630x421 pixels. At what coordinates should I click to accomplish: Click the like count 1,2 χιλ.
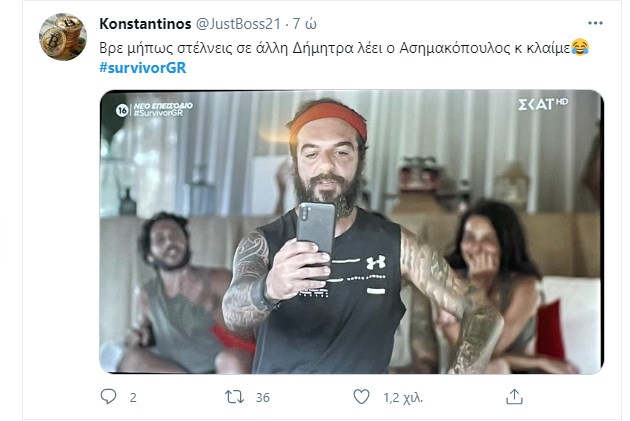point(403,398)
